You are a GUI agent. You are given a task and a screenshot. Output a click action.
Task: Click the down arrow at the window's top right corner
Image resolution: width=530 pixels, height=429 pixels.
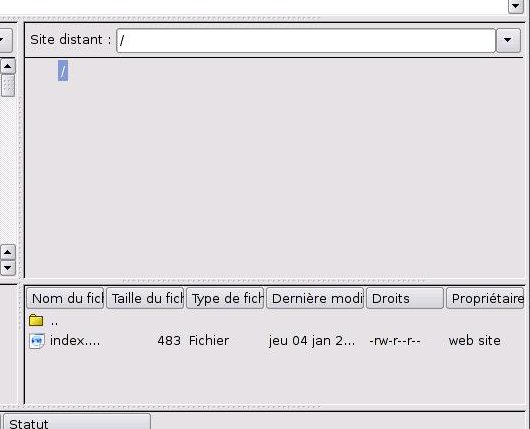[516, 6]
